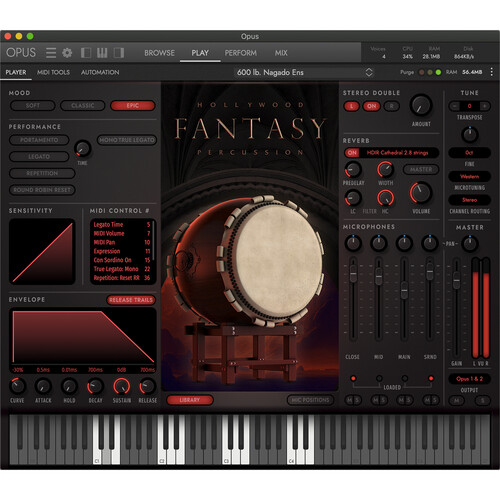Open the three-dot instrument options menu
The image size is (500, 500).
tap(491, 72)
